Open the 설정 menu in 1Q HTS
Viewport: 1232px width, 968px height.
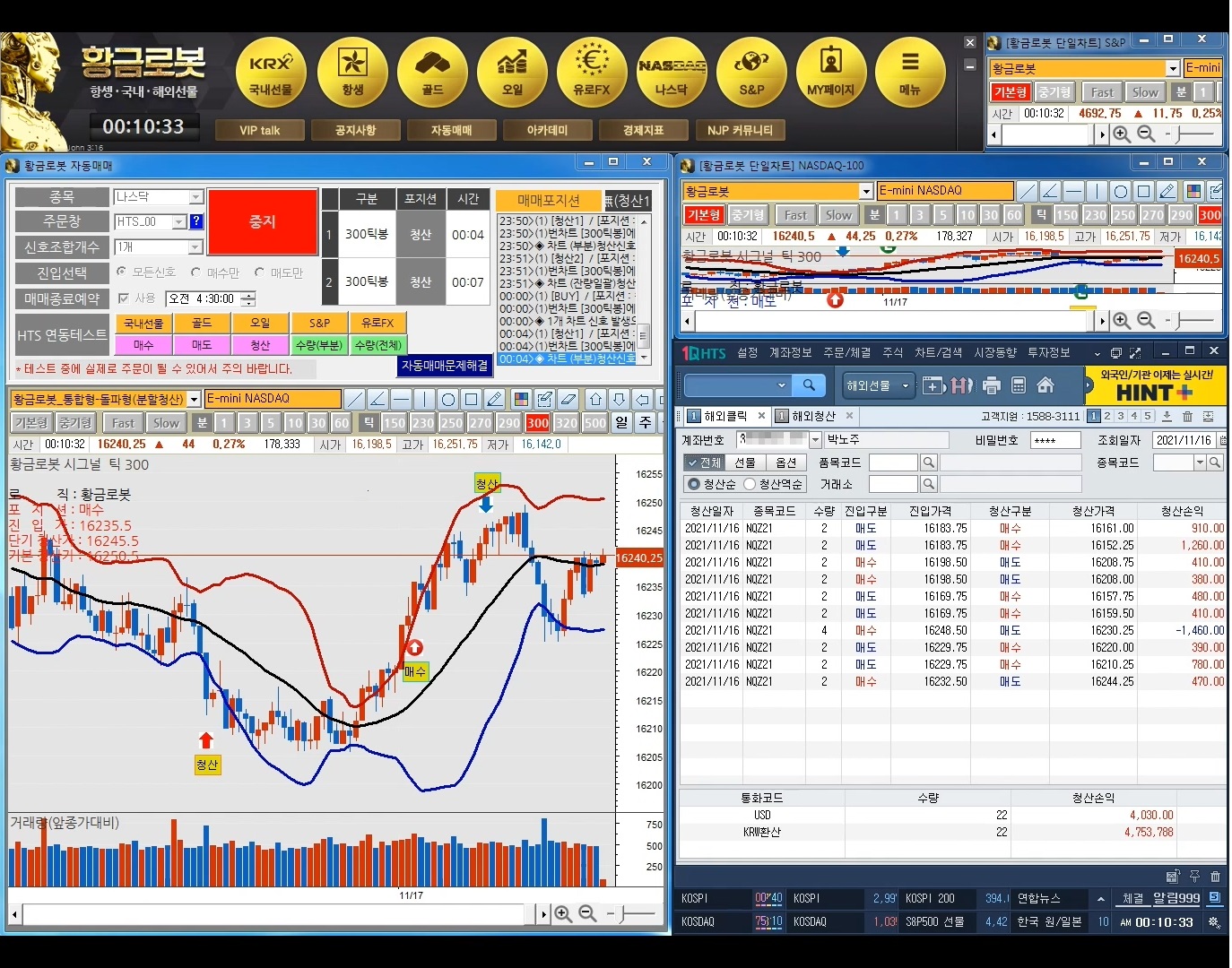(x=747, y=353)
